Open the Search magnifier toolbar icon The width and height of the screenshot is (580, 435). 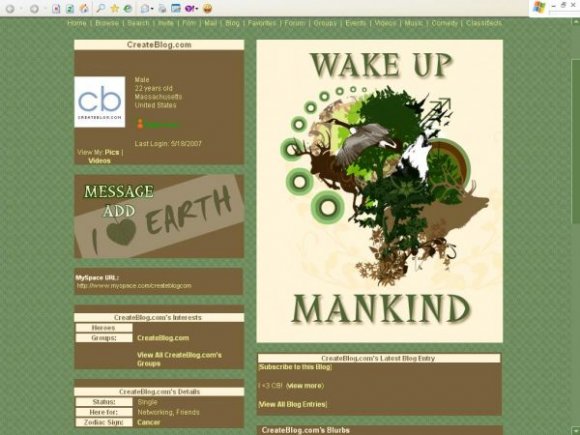click(x=100, y=8)
